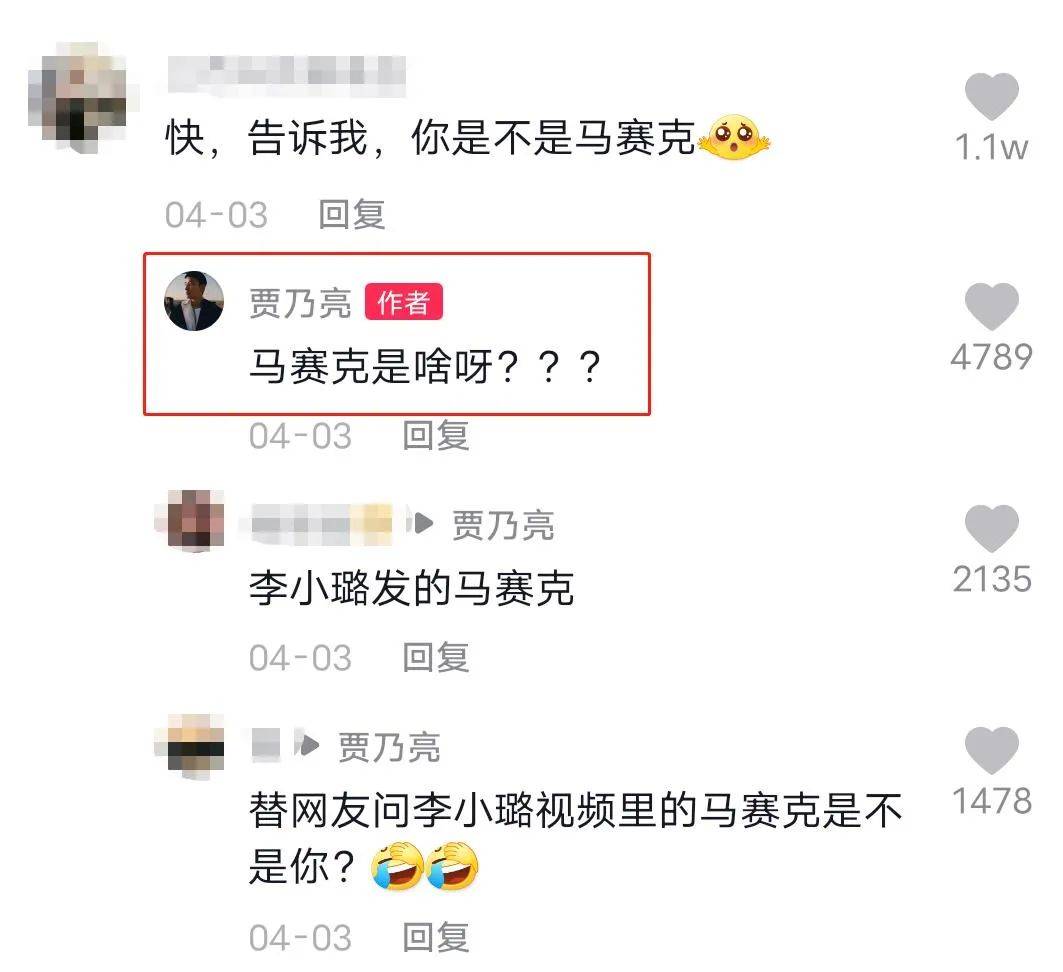Like the top comment with 1.1w likes
This screenshot has height=972, width=1063.
pos(991,96)
